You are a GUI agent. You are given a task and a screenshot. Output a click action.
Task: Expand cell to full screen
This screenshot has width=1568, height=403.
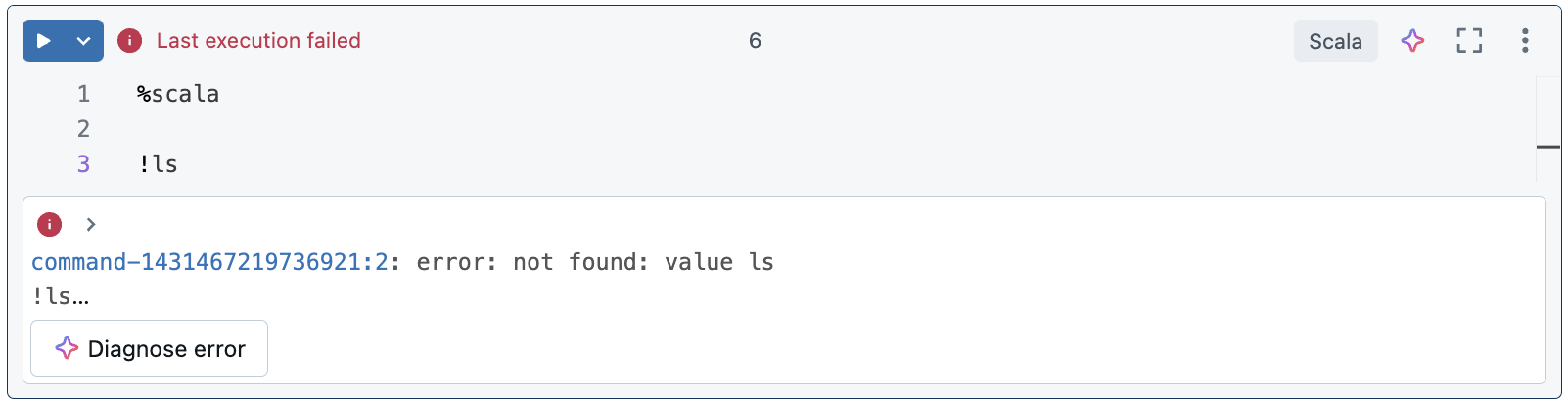click(1469, 41)
